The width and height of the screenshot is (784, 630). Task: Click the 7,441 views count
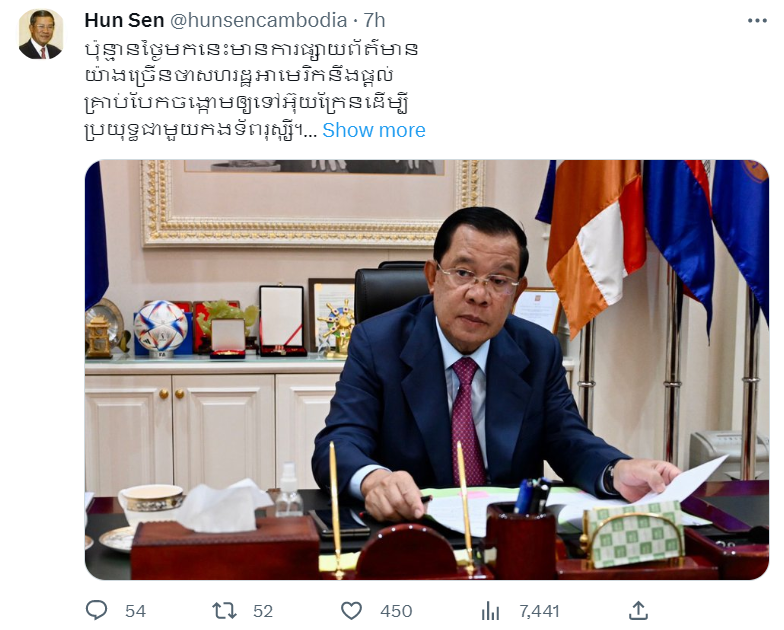[x=539, y=611]
